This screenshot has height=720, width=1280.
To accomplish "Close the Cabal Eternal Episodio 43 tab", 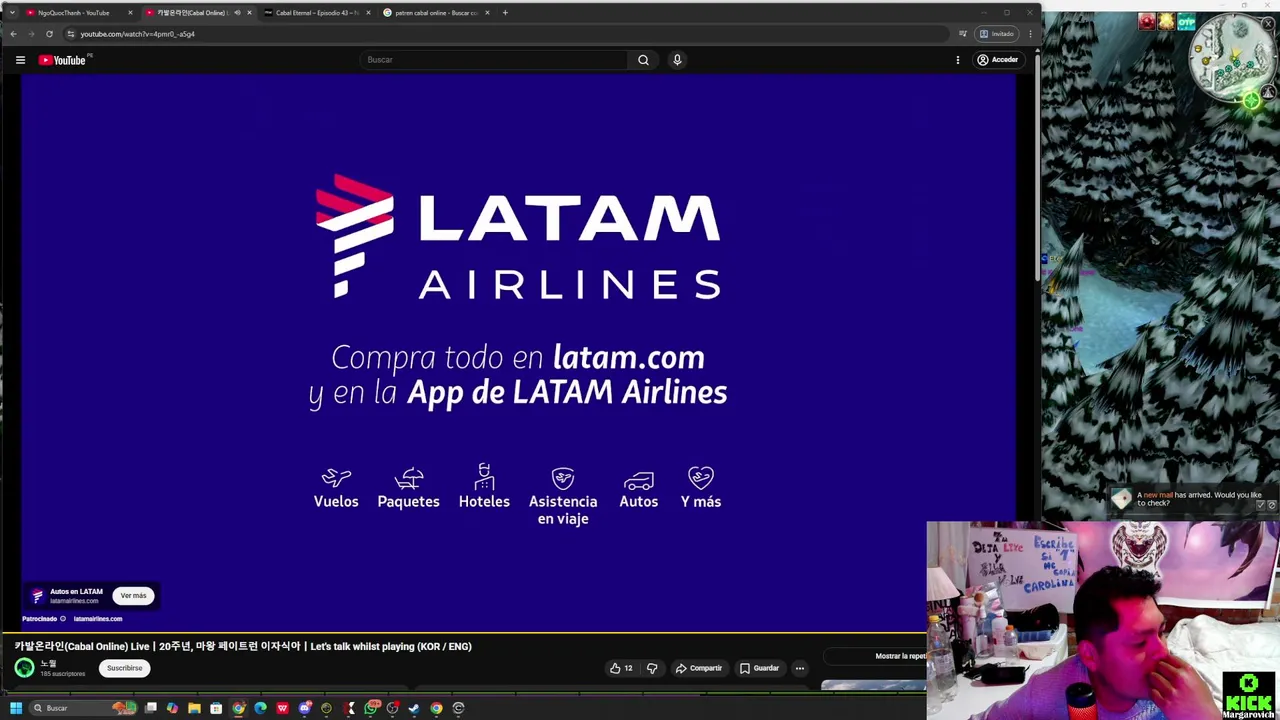I will (x=368, y=13).
